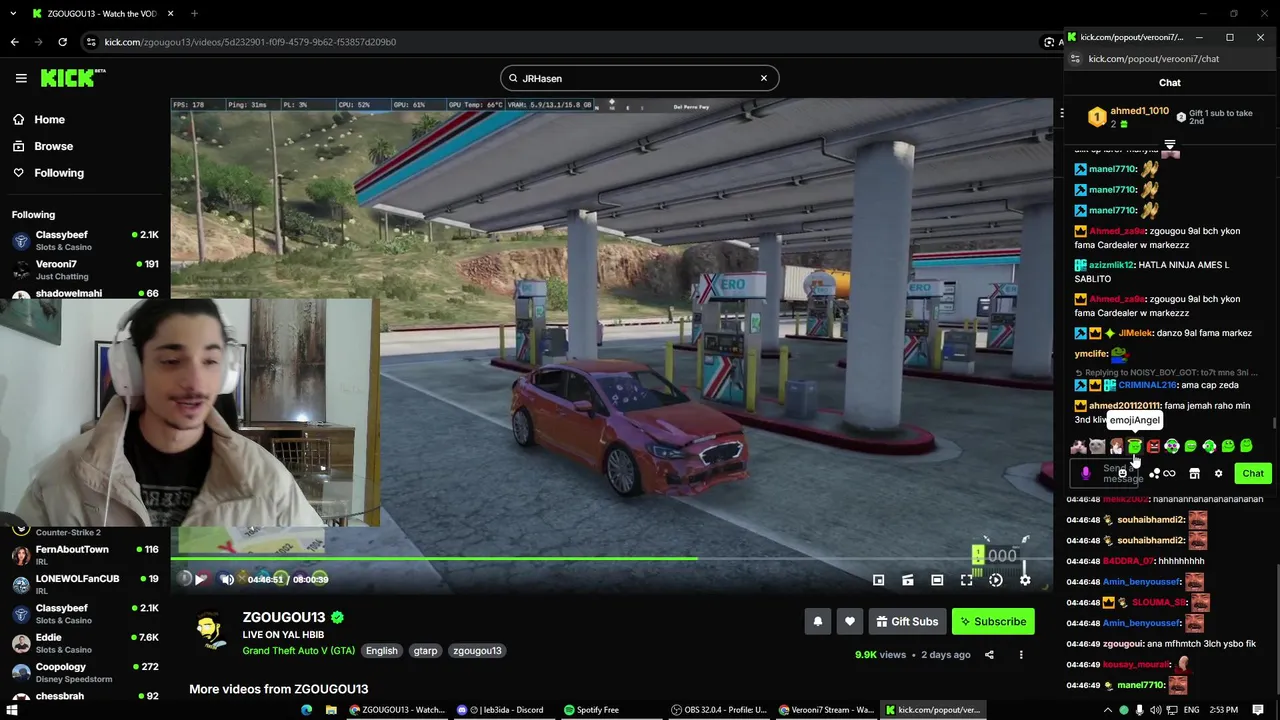1280x720 pixels.
Task: Click the purple microphone icon in chat
Action: click(1086, 473)
